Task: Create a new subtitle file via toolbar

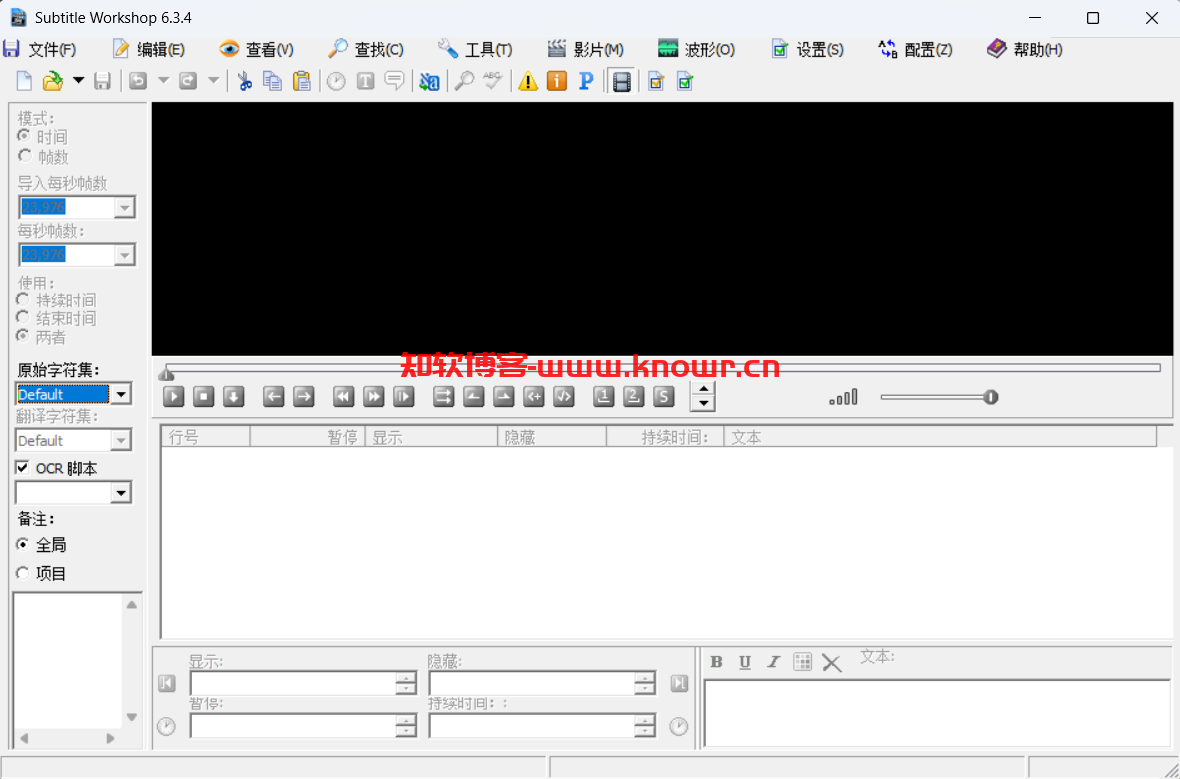Action: point(24,81)
